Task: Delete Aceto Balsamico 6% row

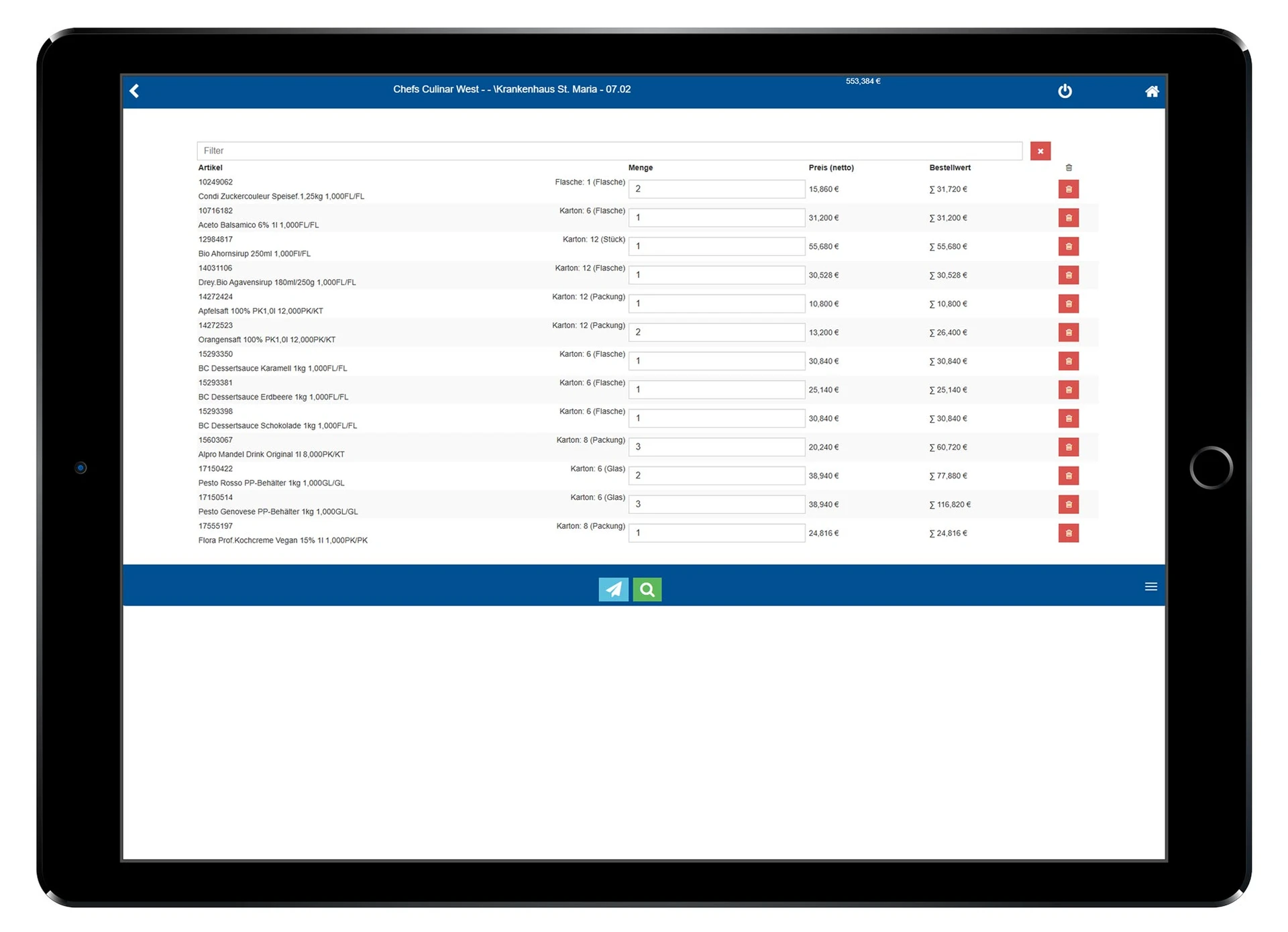Action: click(x=1068, y=217)
